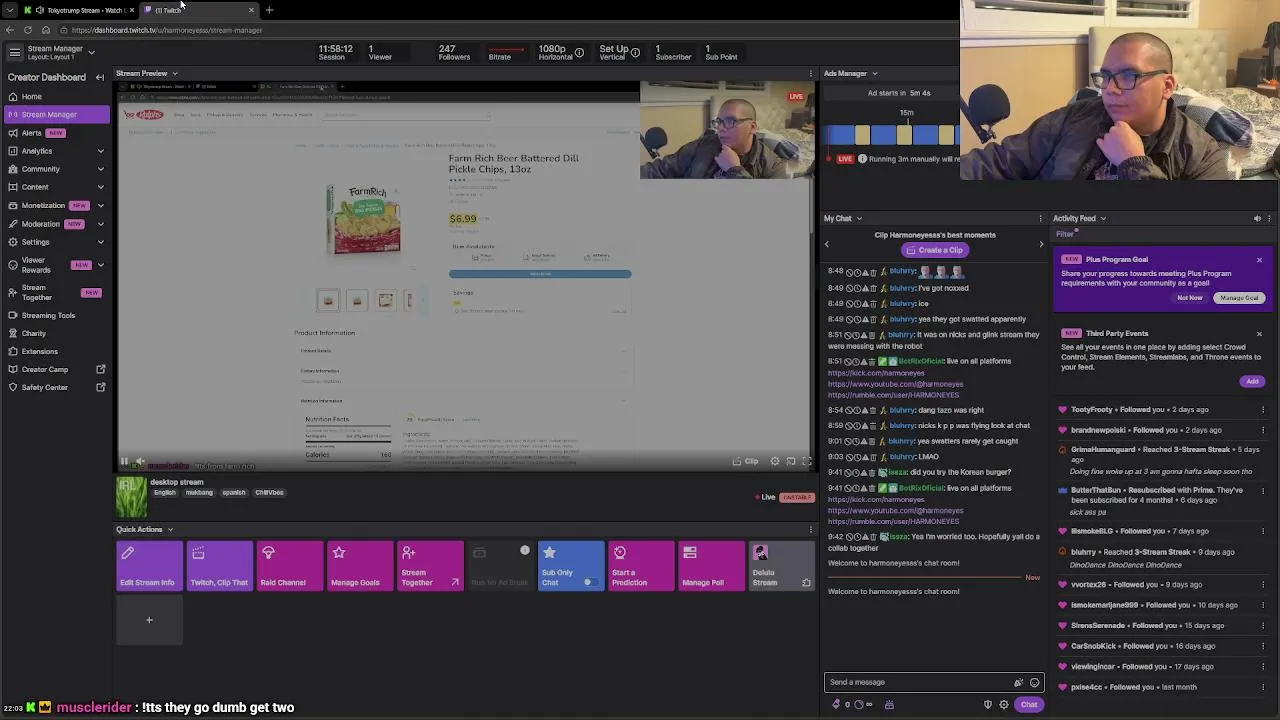Viewport: 1280px width, 720px height.
Task: Select Stream Manager in the sidebar
Action: pyautogui.click(x=55, y=114)
